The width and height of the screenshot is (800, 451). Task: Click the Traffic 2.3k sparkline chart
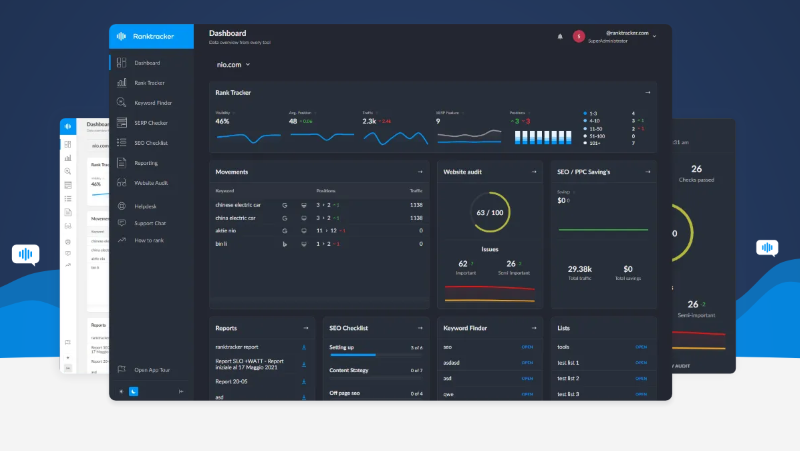(x=395, y=138)
